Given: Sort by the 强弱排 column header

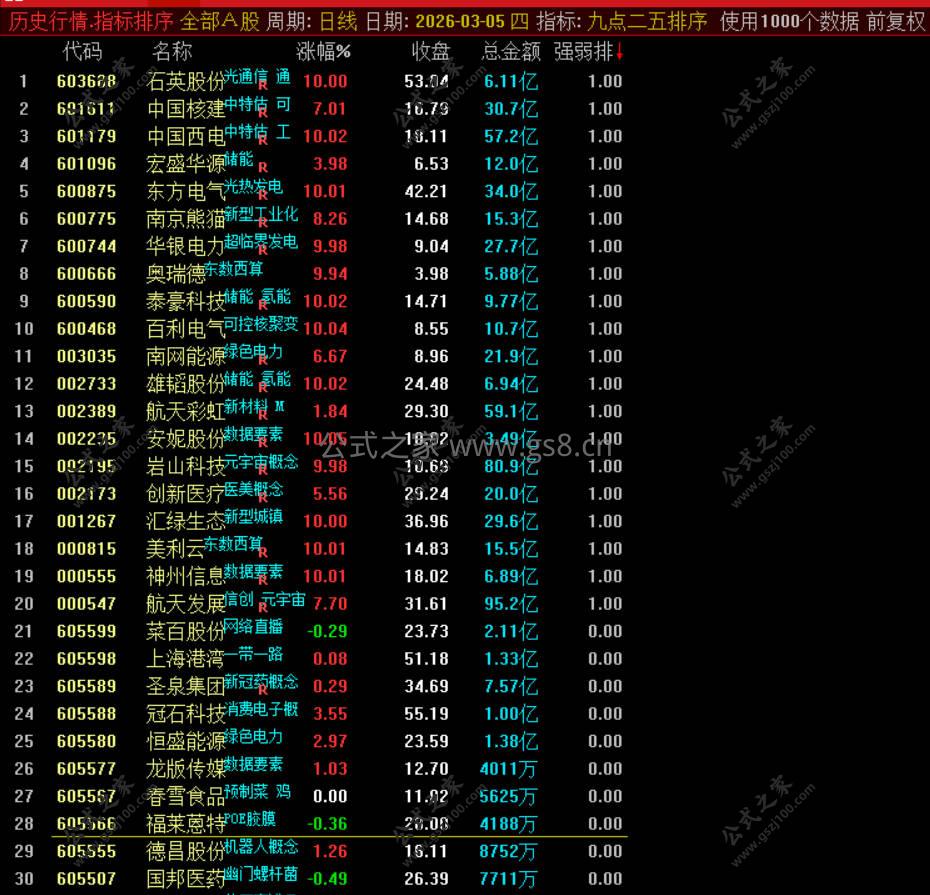Looking at the screenshot, I should (583, 52).
